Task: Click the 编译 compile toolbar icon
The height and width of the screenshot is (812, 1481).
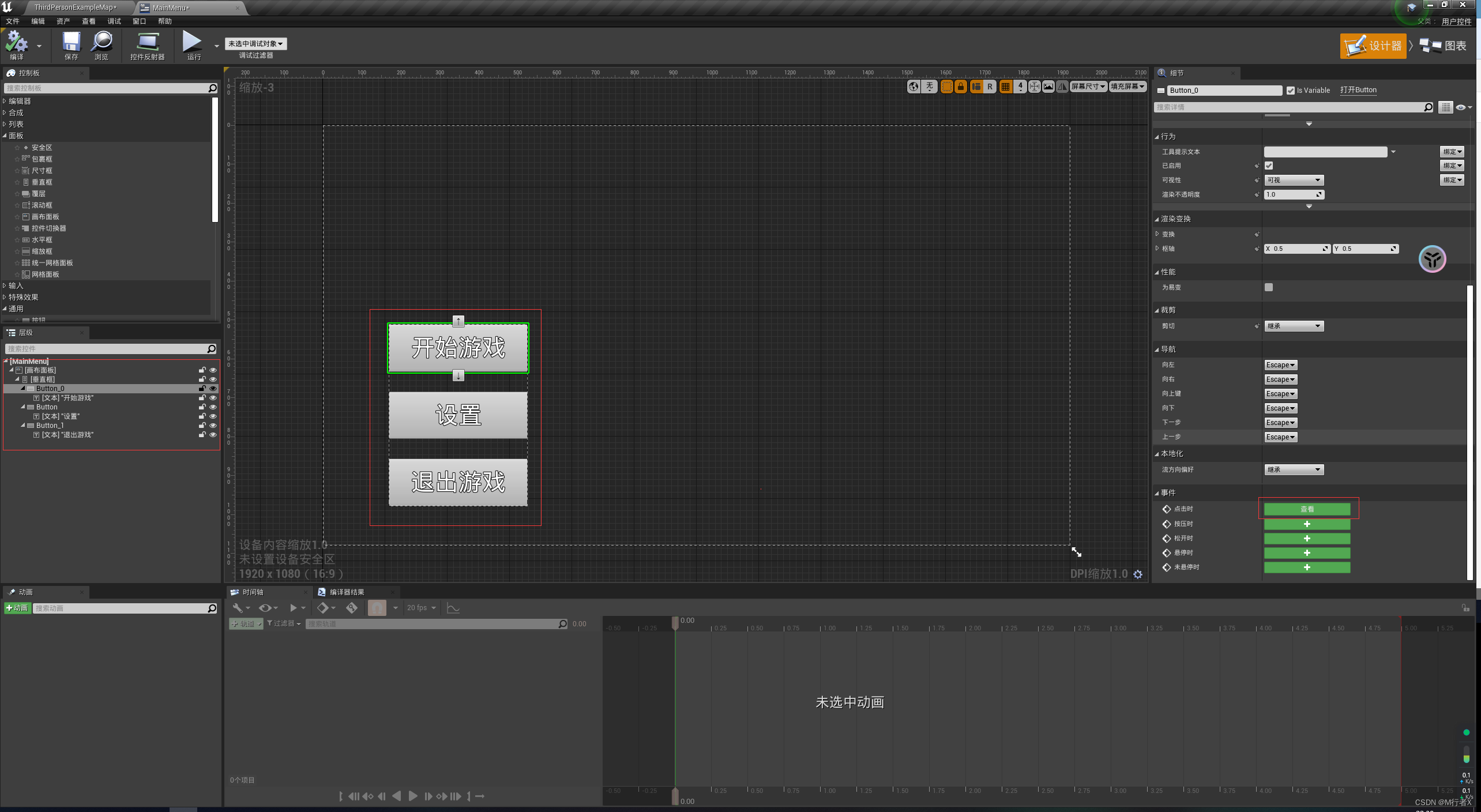Action: click(x=17, y=45)
